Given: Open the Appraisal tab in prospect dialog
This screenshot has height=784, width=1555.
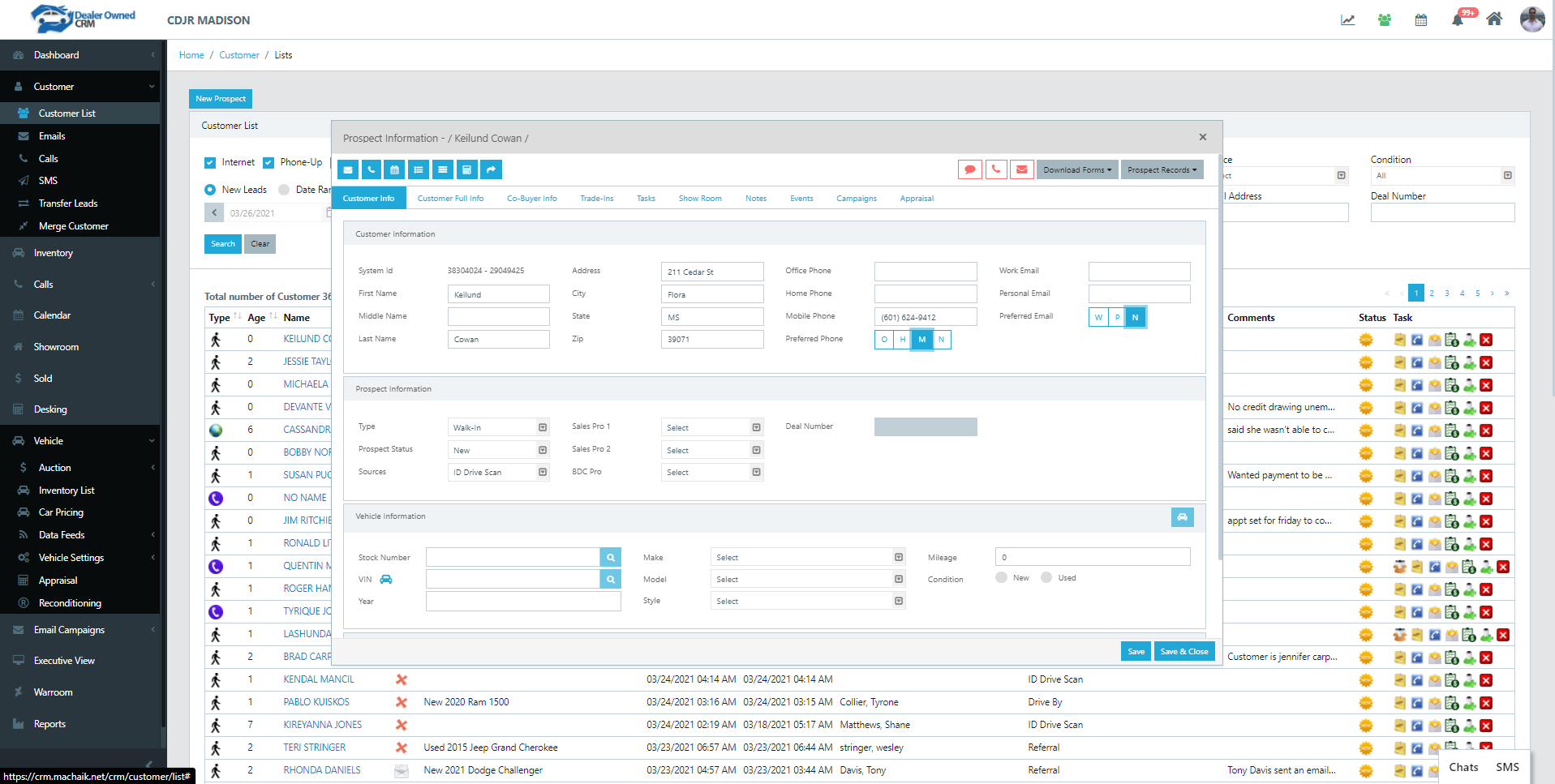Looking at the screenshot, I should click(917, 199).
